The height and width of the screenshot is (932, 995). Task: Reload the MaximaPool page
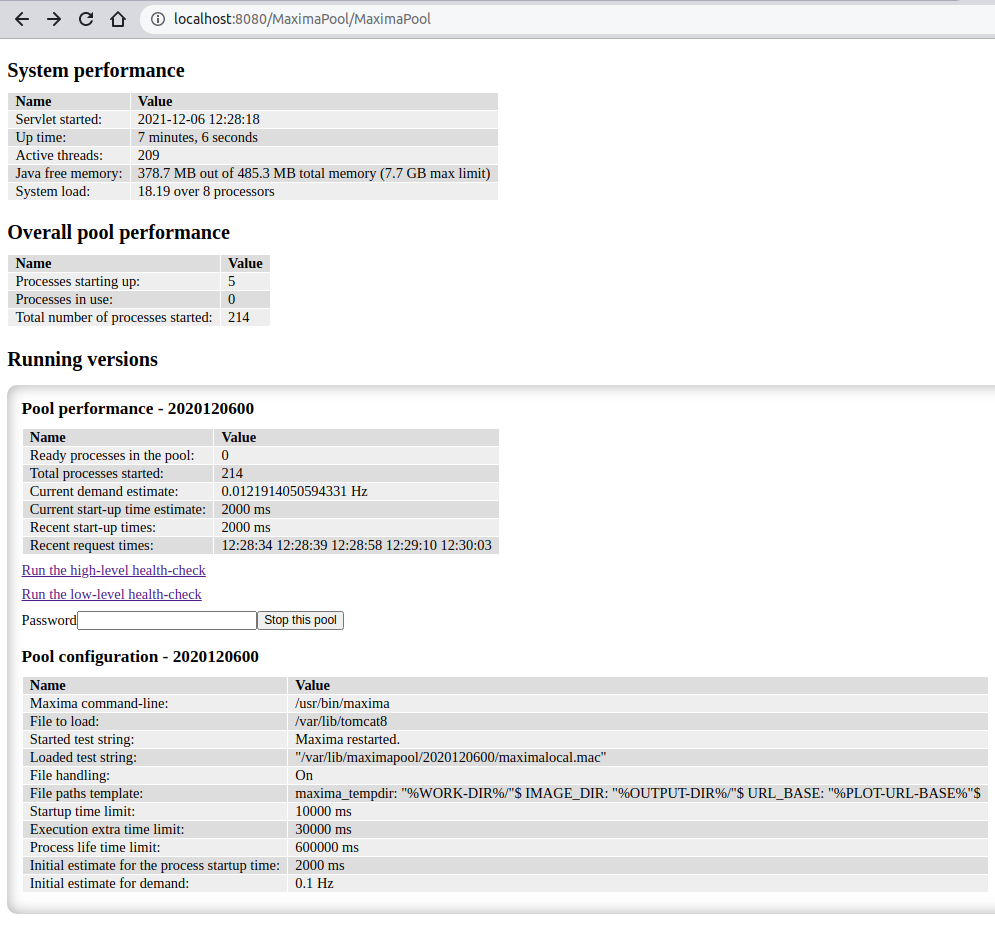(85, 18)
